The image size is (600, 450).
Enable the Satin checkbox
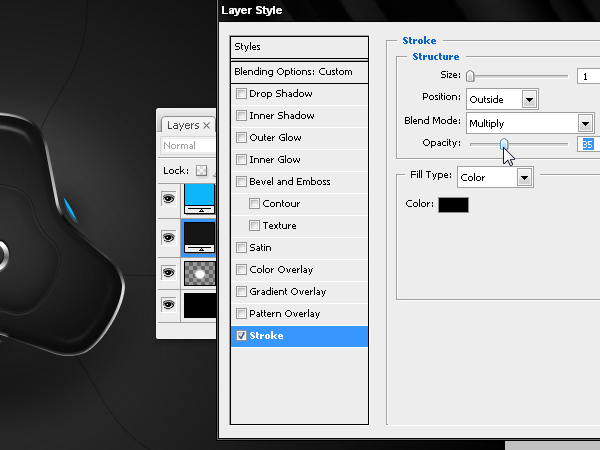[241, 248]
